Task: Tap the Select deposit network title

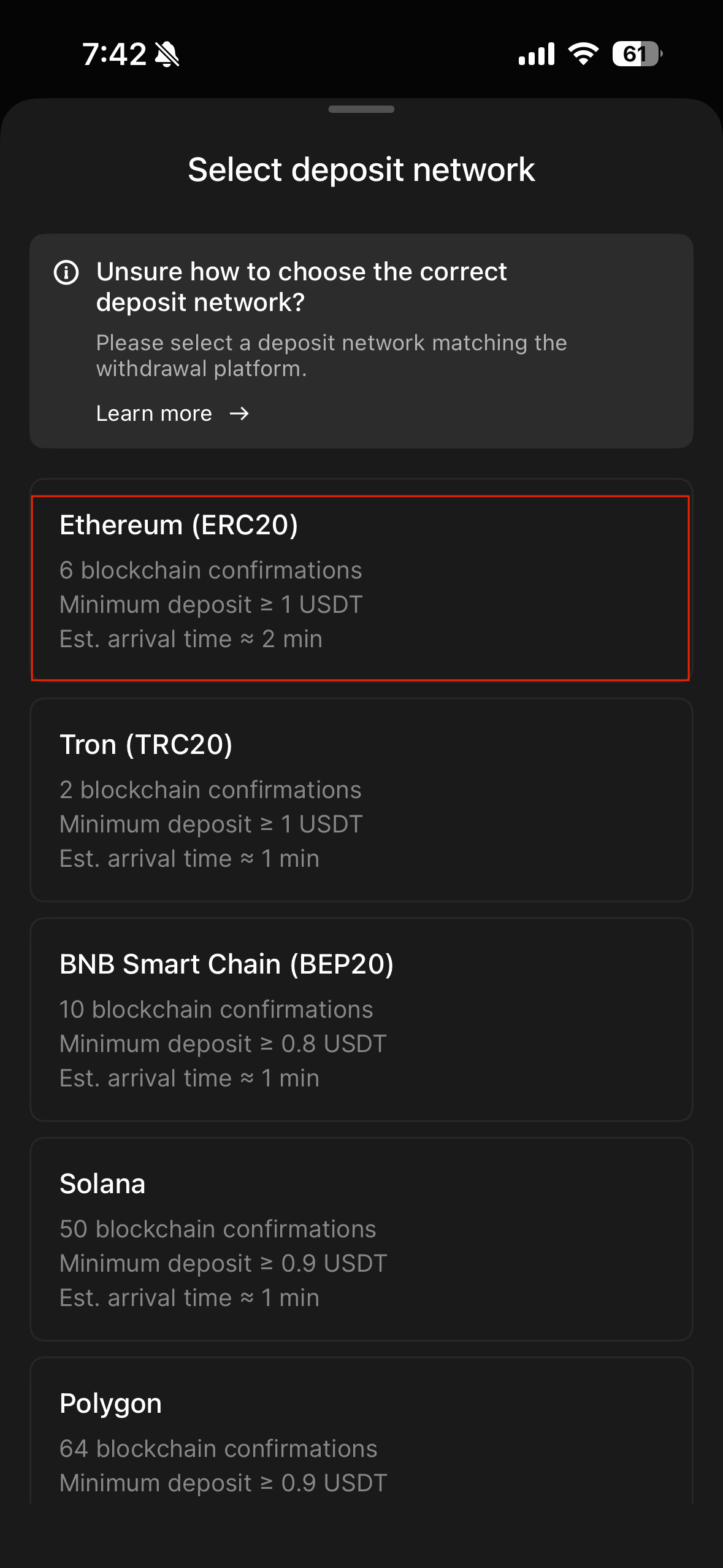Action: [361, 170]
